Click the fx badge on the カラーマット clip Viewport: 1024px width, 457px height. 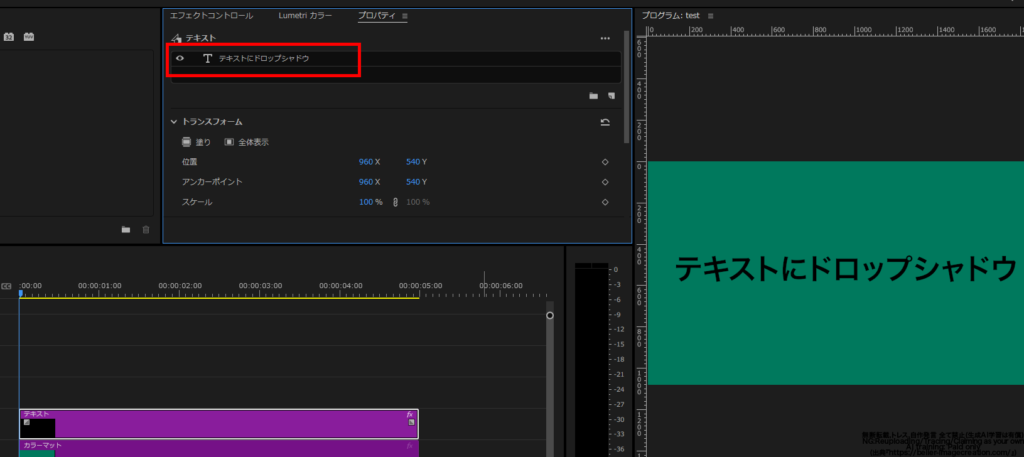(x=410, y=446)
